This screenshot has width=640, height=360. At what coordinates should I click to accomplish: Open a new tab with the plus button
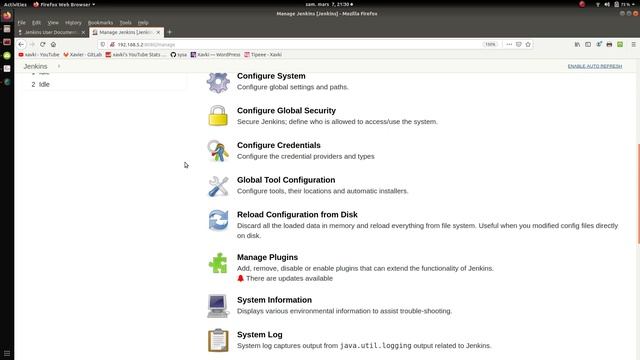169,32
